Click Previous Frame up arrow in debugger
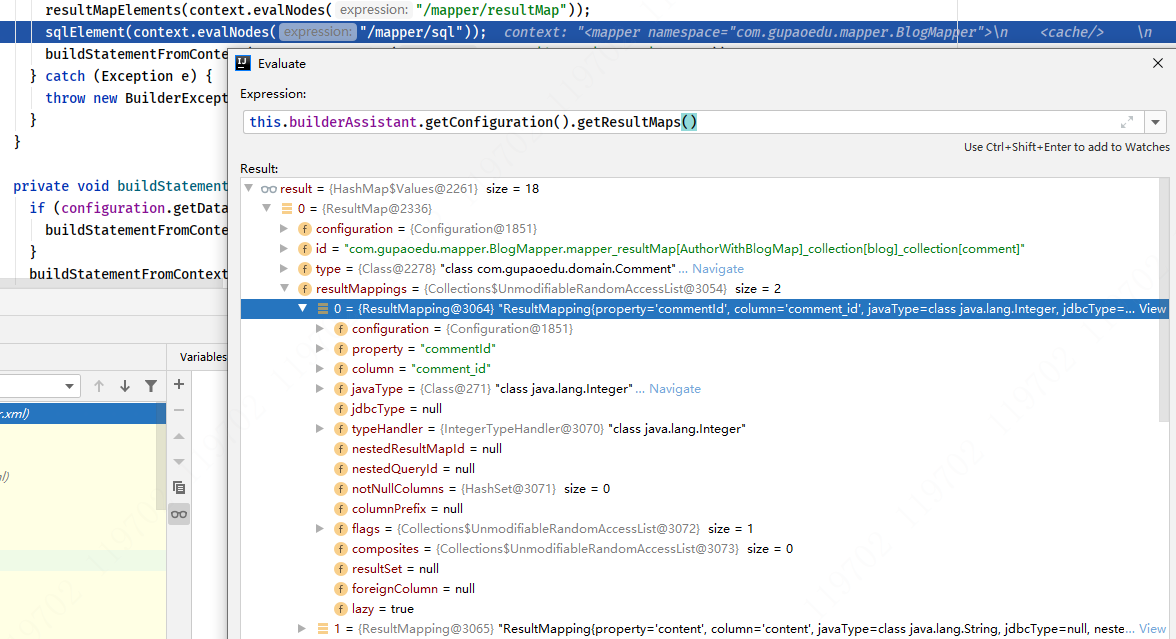The image size is (1176, 639). point(99,386)
